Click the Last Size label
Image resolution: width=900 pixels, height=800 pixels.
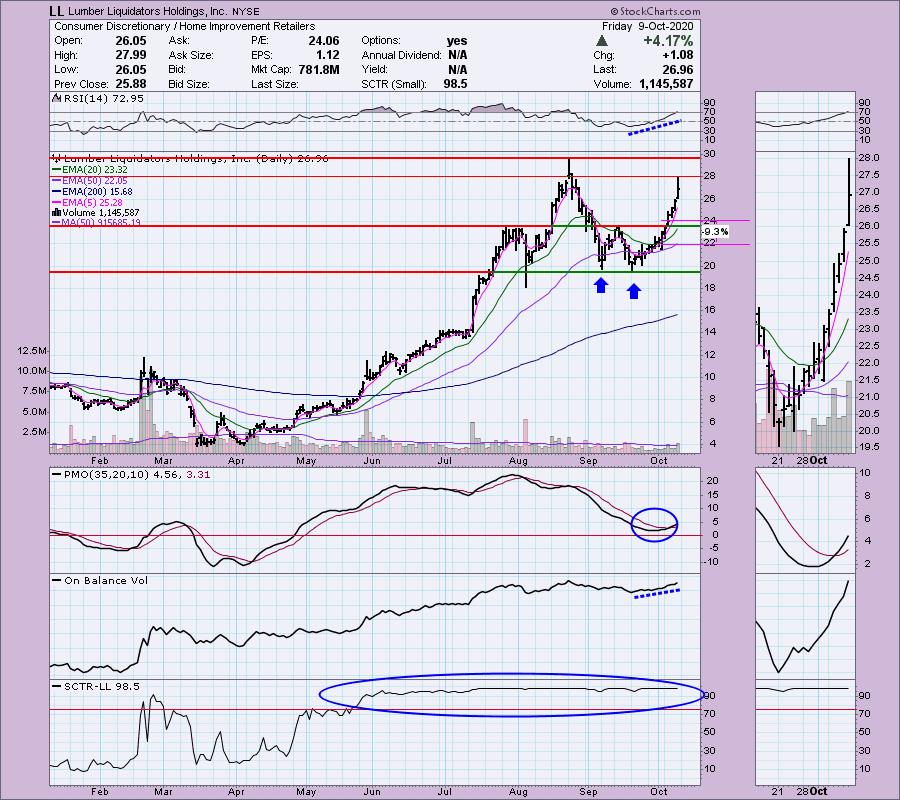[274, 84]
